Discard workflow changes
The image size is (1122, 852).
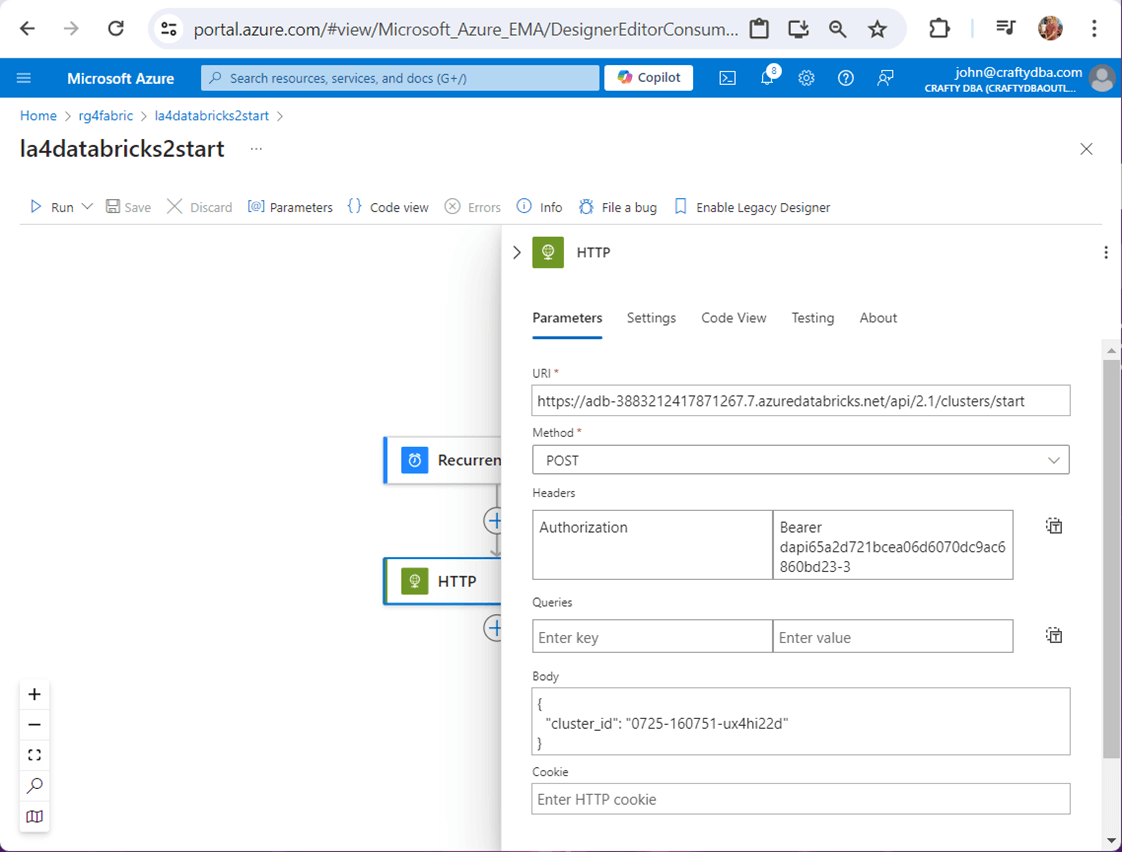tap(200, 207)
